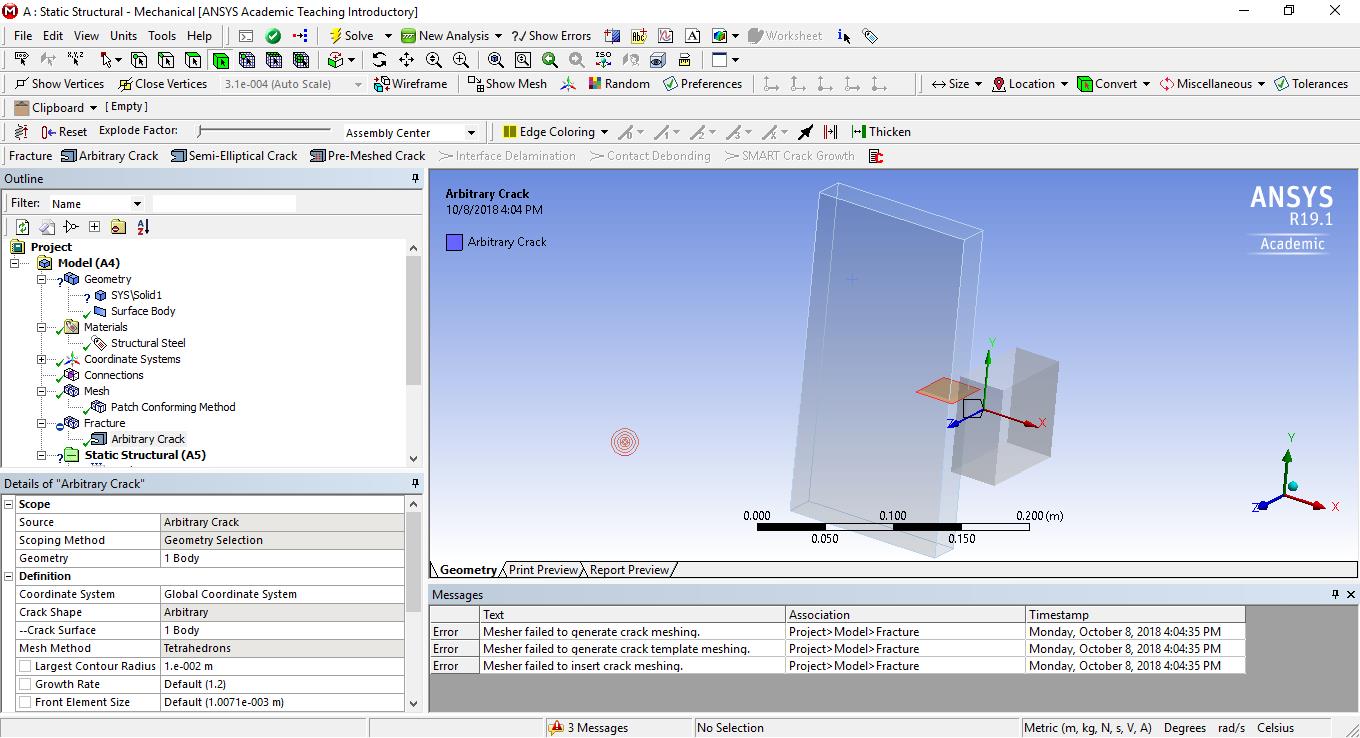Open the Filter Name dropdown
Image resolution: width=1360 pixels, height=738 pixels.
tap(137, 203)
